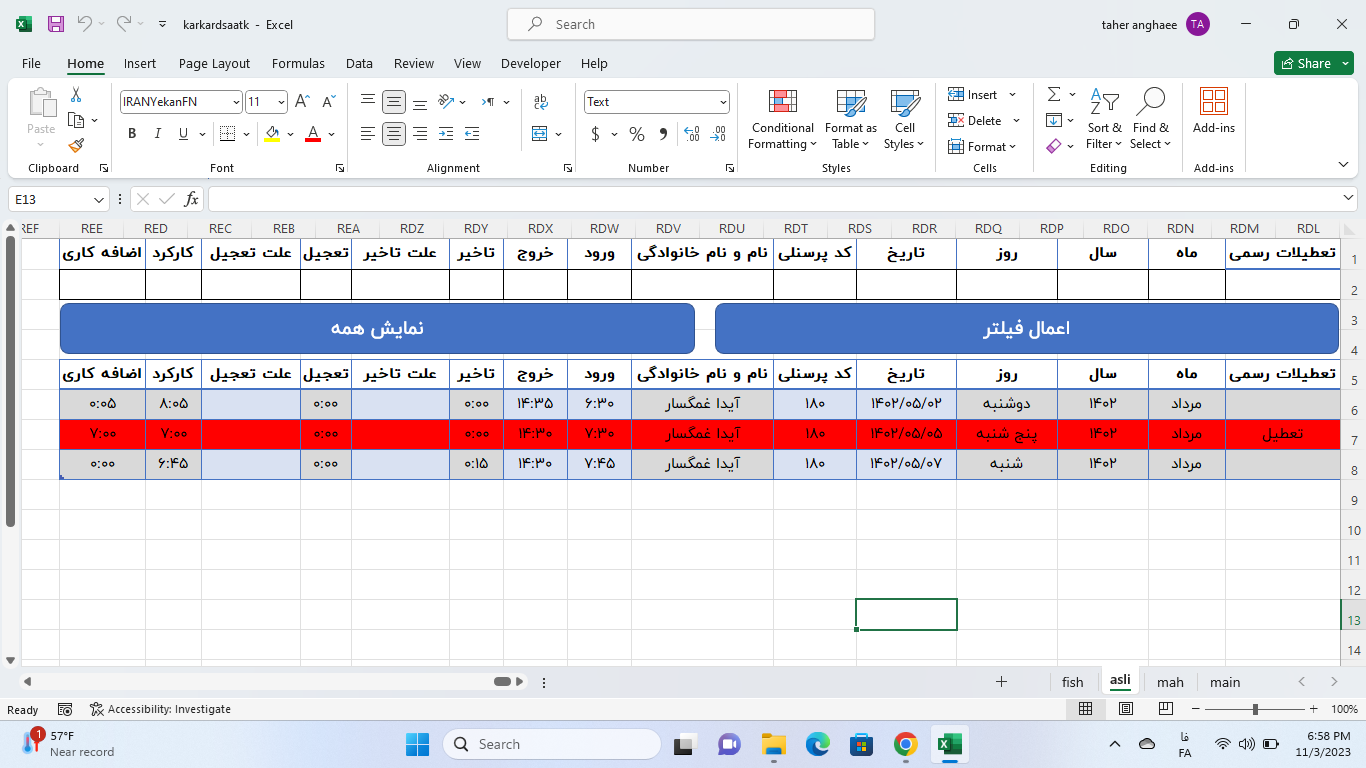This screenshot has width=1366, height=768.
Task: Open the number format Text dropdown
Action: pyautogui.click(x=723, y=102)
